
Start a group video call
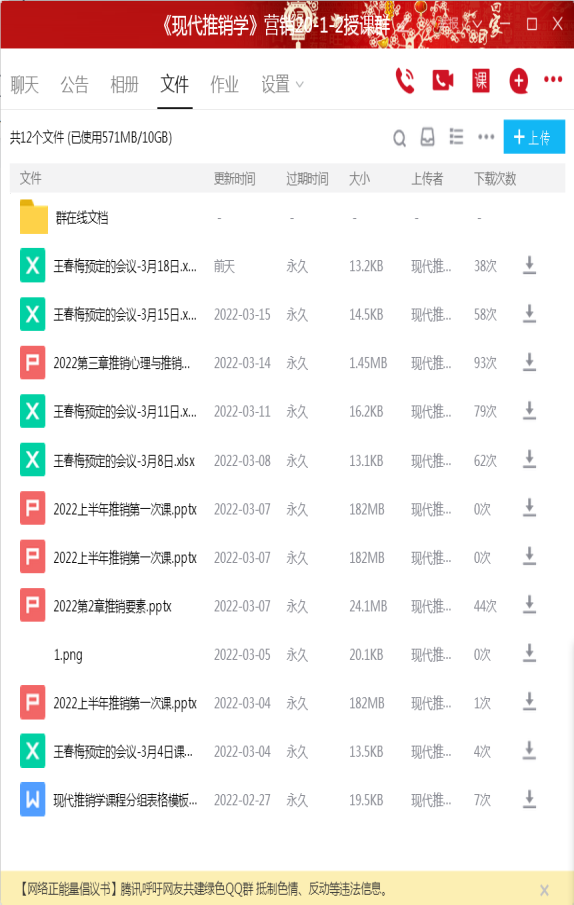point(442,80)
